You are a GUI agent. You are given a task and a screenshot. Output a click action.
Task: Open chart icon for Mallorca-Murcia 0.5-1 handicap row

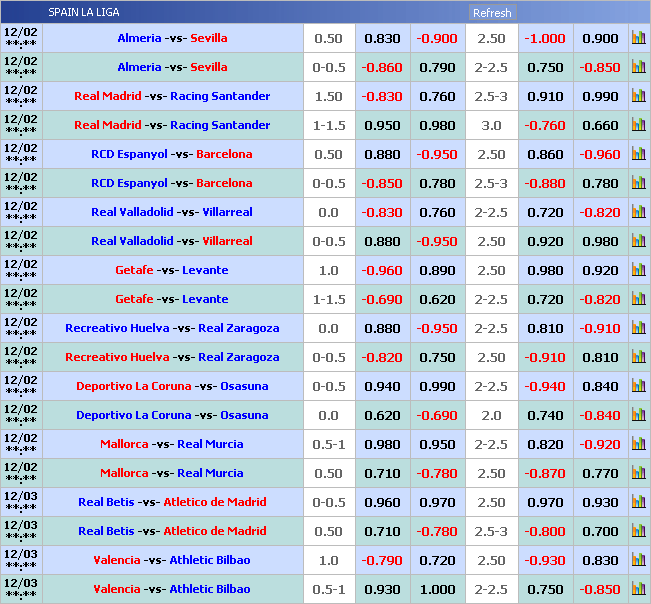pos(638,444)
